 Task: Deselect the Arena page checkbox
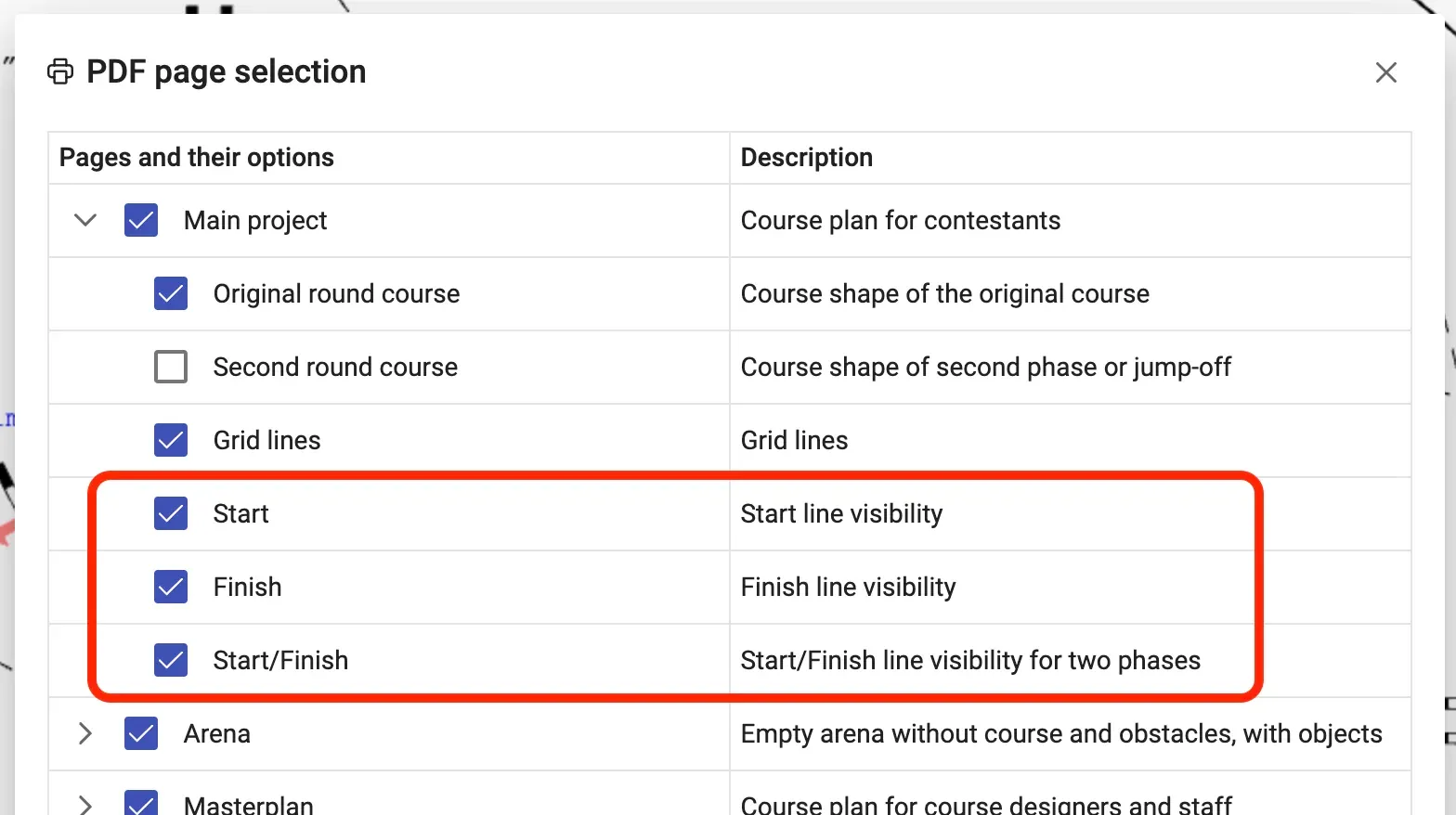(x=141, y=734)
